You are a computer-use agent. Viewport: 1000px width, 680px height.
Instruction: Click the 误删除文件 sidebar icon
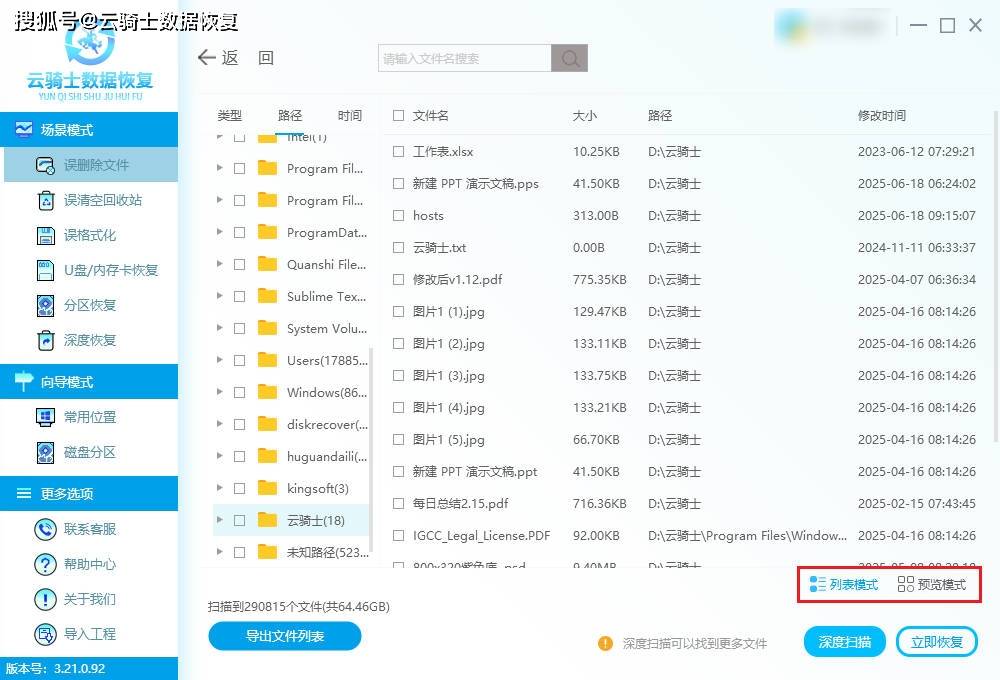coord(45,165)
